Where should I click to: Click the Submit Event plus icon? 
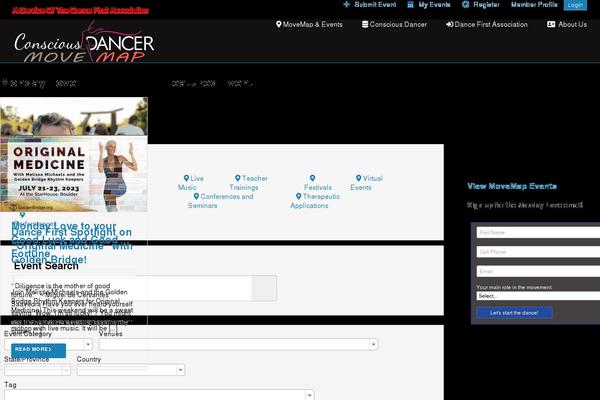(x=347, y=5)
